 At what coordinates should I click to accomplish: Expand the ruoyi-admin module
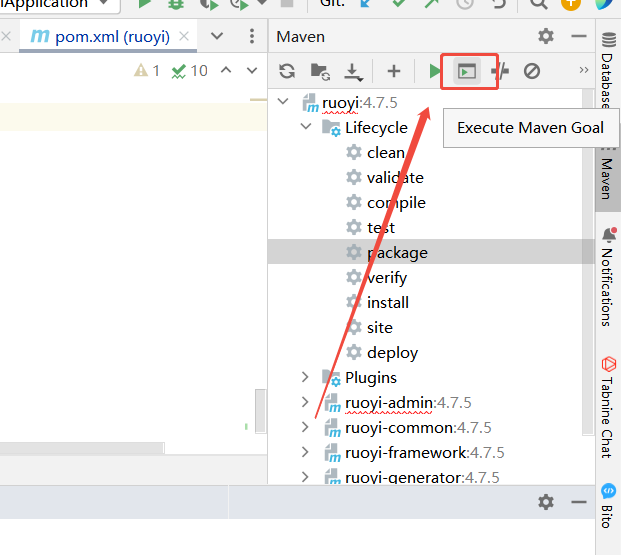tap(305, 402)
